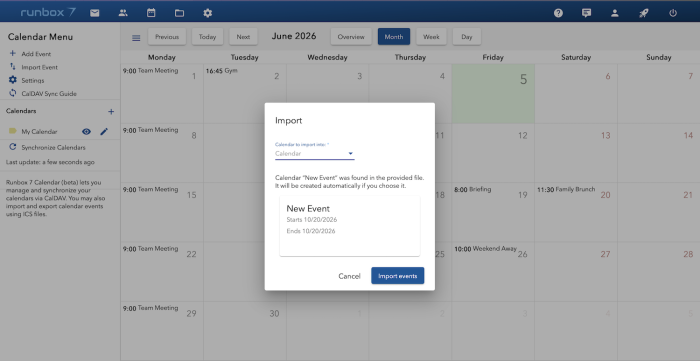Switch to Day view
700x361 pixels.
pos(467,37)
